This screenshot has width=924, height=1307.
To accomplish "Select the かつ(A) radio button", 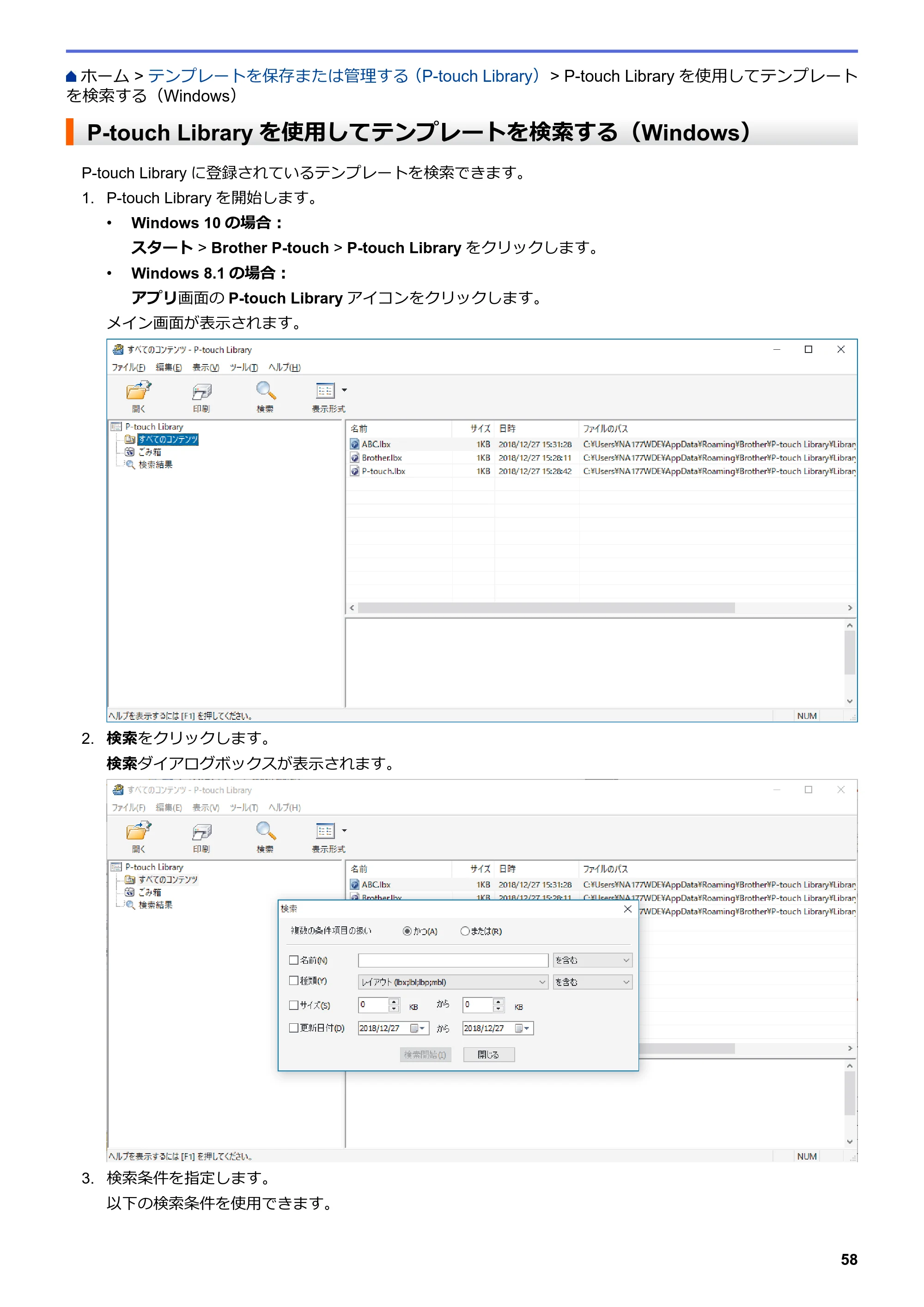I will pos(407,931).
